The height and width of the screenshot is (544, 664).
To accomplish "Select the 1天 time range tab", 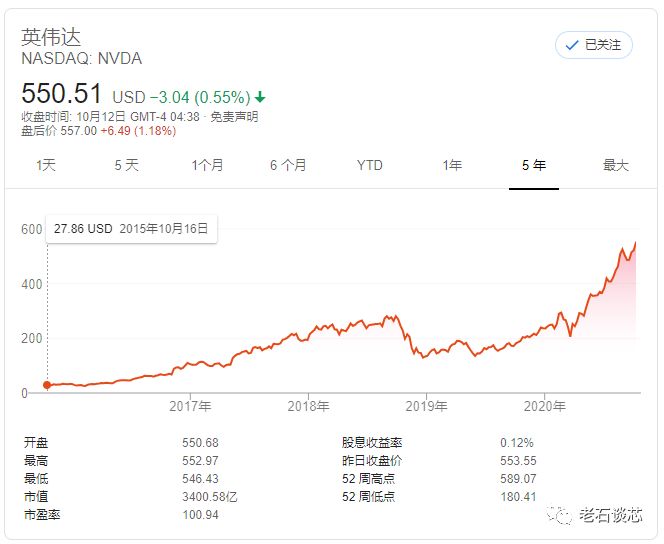I will pos(46,165).
